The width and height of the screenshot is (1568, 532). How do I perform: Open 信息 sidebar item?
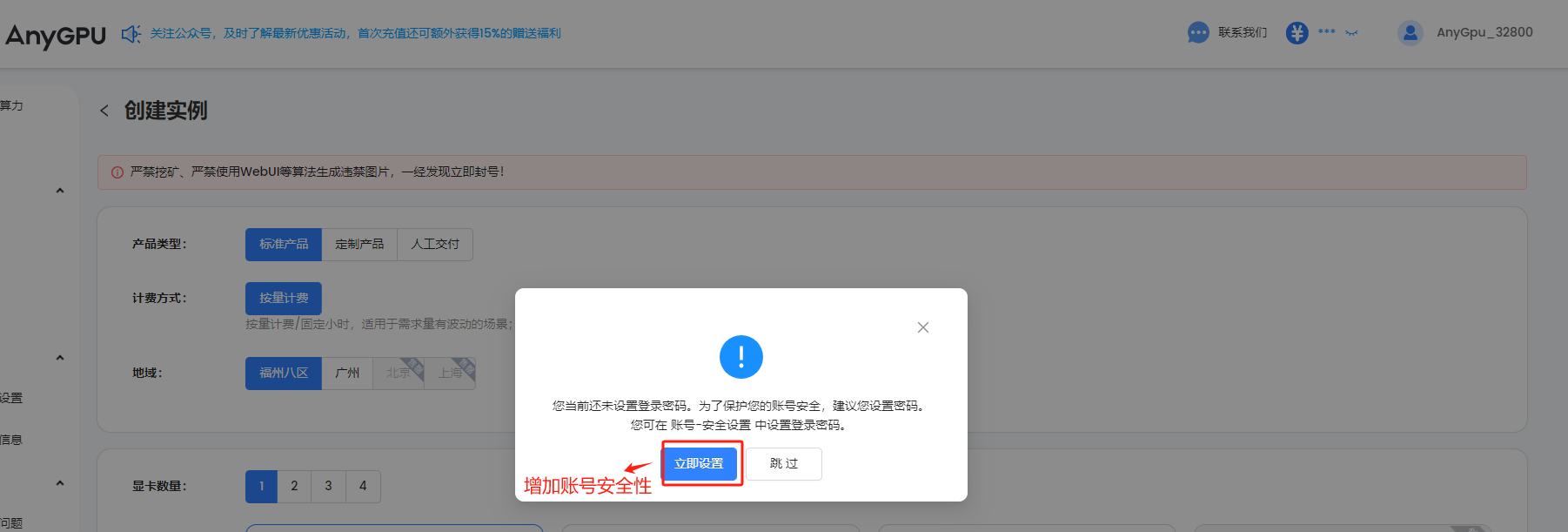[11, 440]
